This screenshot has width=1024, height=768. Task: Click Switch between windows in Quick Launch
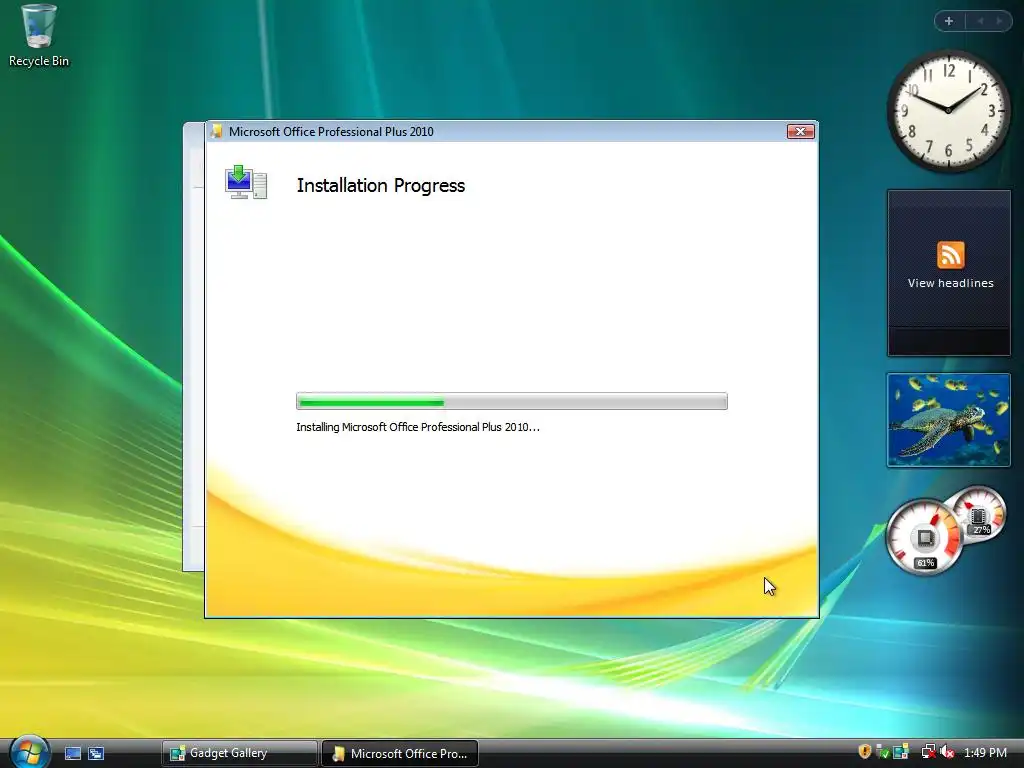click(x=96, y=753)
